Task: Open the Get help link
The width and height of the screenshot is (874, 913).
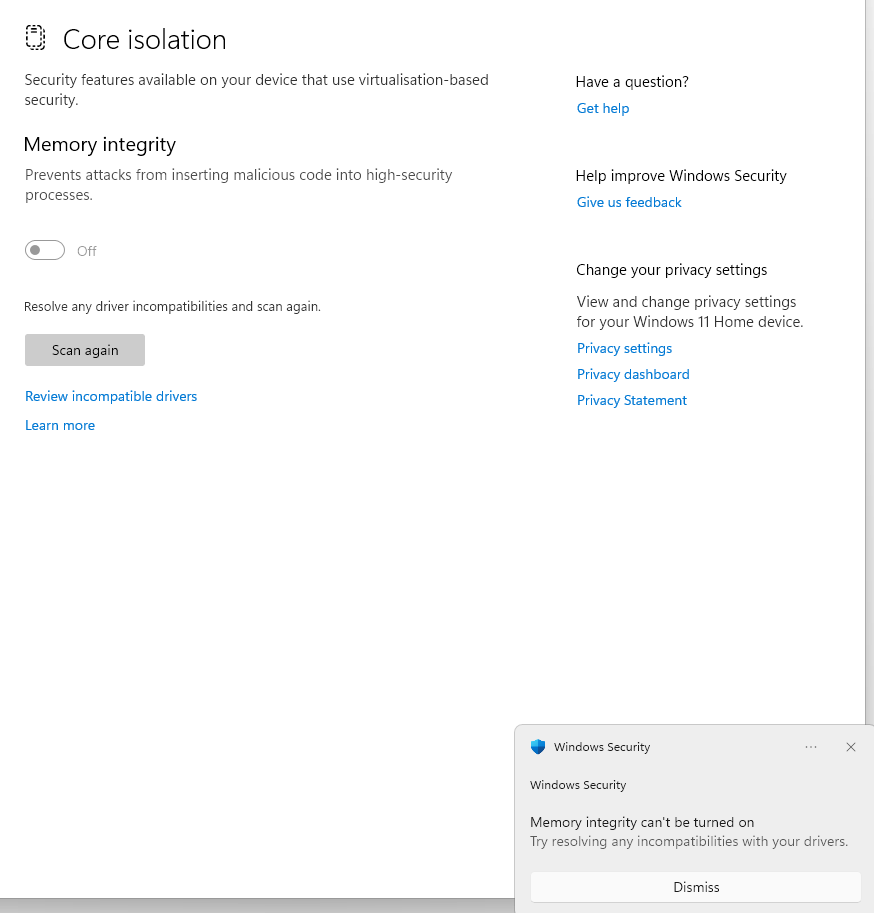Action: pyautogui.click(x=603, y=108)
